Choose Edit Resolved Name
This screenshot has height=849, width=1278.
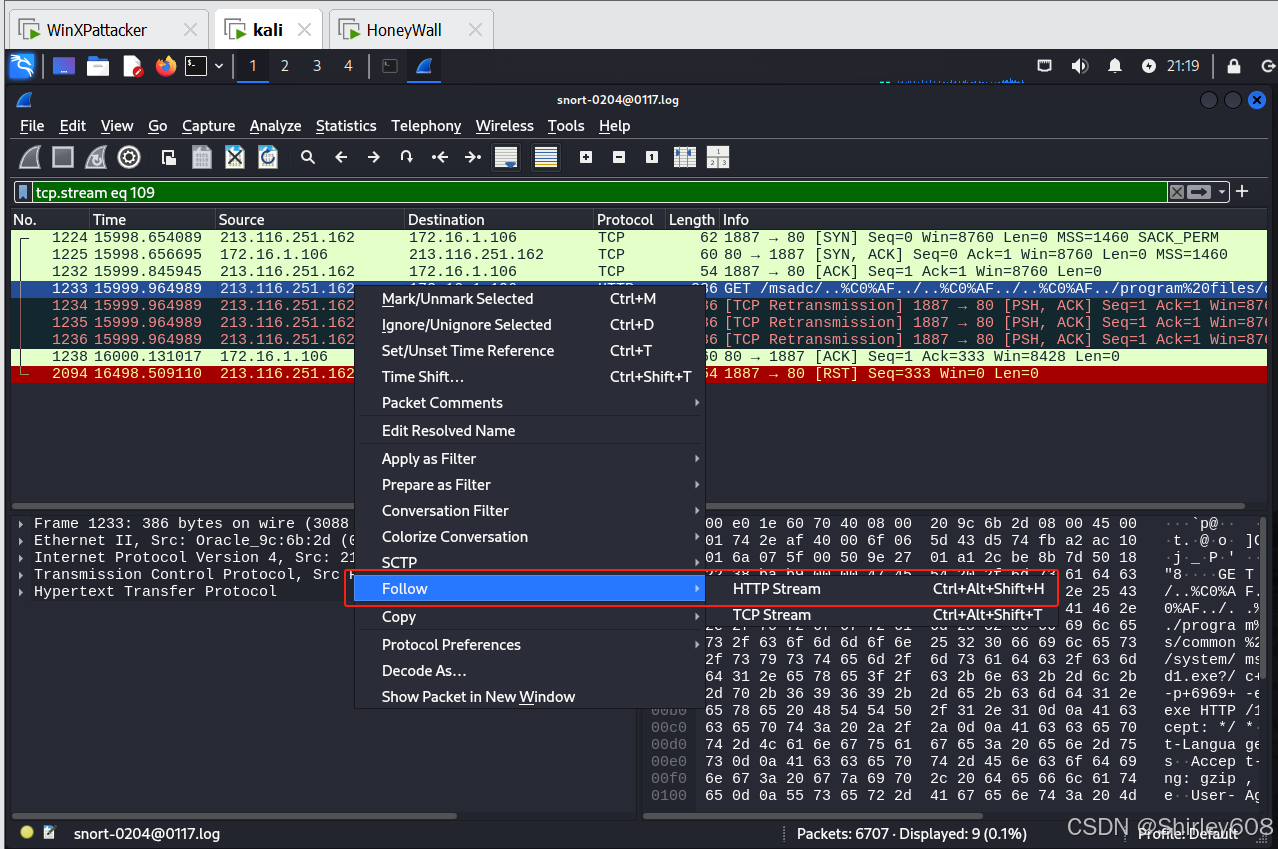[x=530, y=431]
